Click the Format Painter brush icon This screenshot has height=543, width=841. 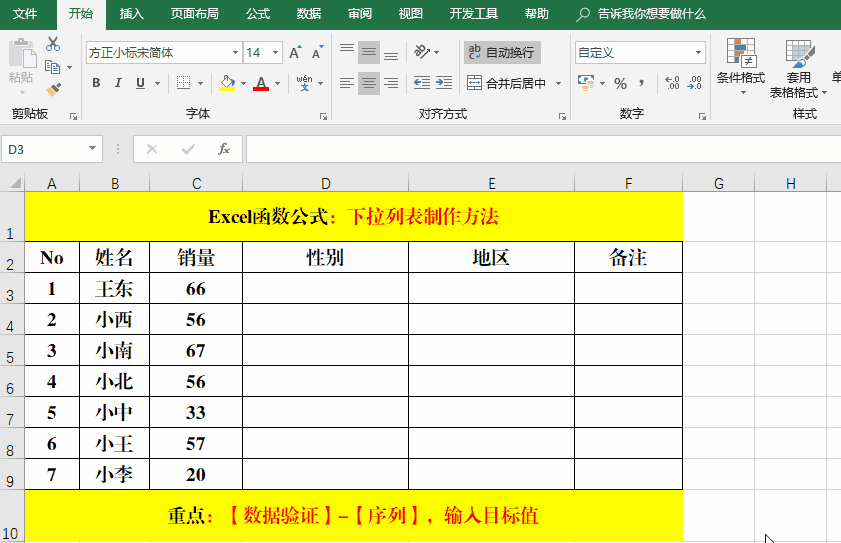pos(53,90)
